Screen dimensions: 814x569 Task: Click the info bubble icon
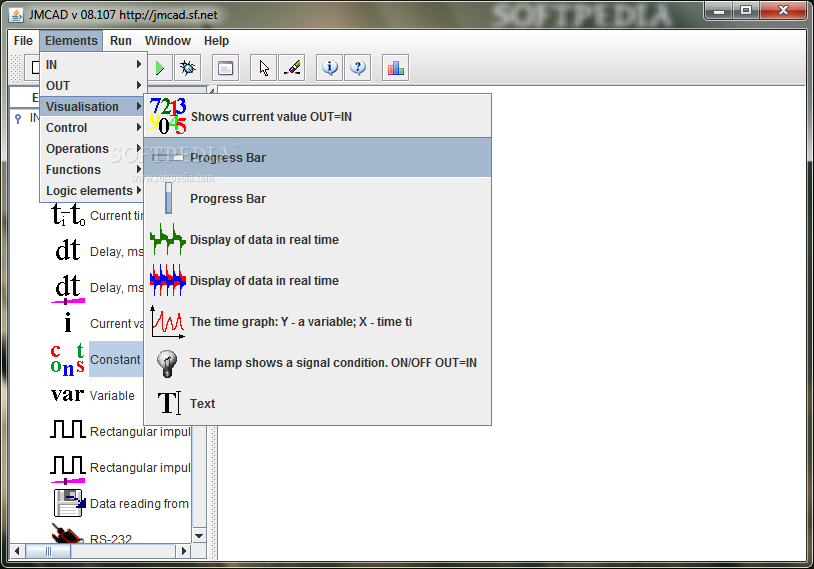(x=330, y=68)
